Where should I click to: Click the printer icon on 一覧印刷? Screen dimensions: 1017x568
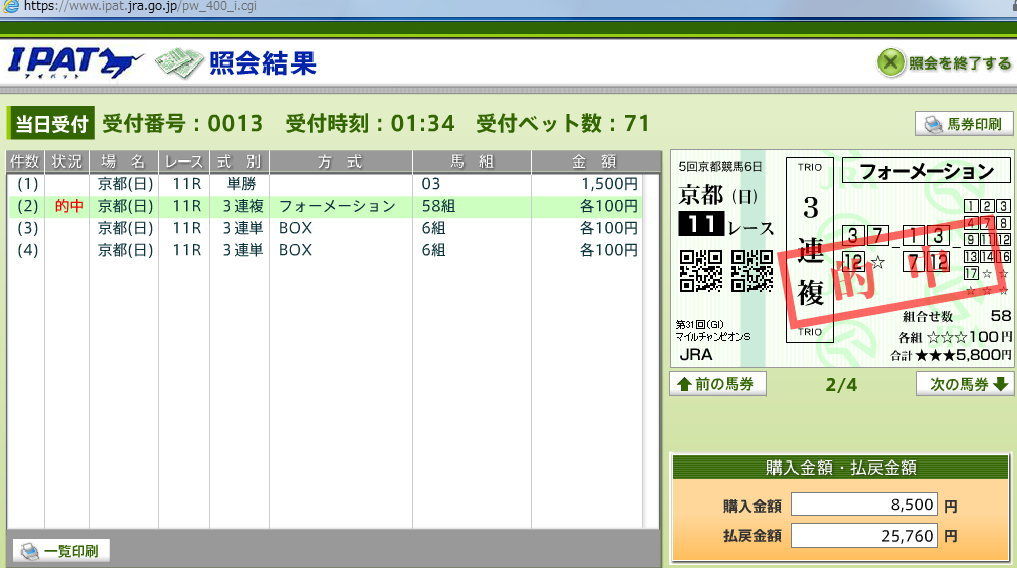(29, 551)
